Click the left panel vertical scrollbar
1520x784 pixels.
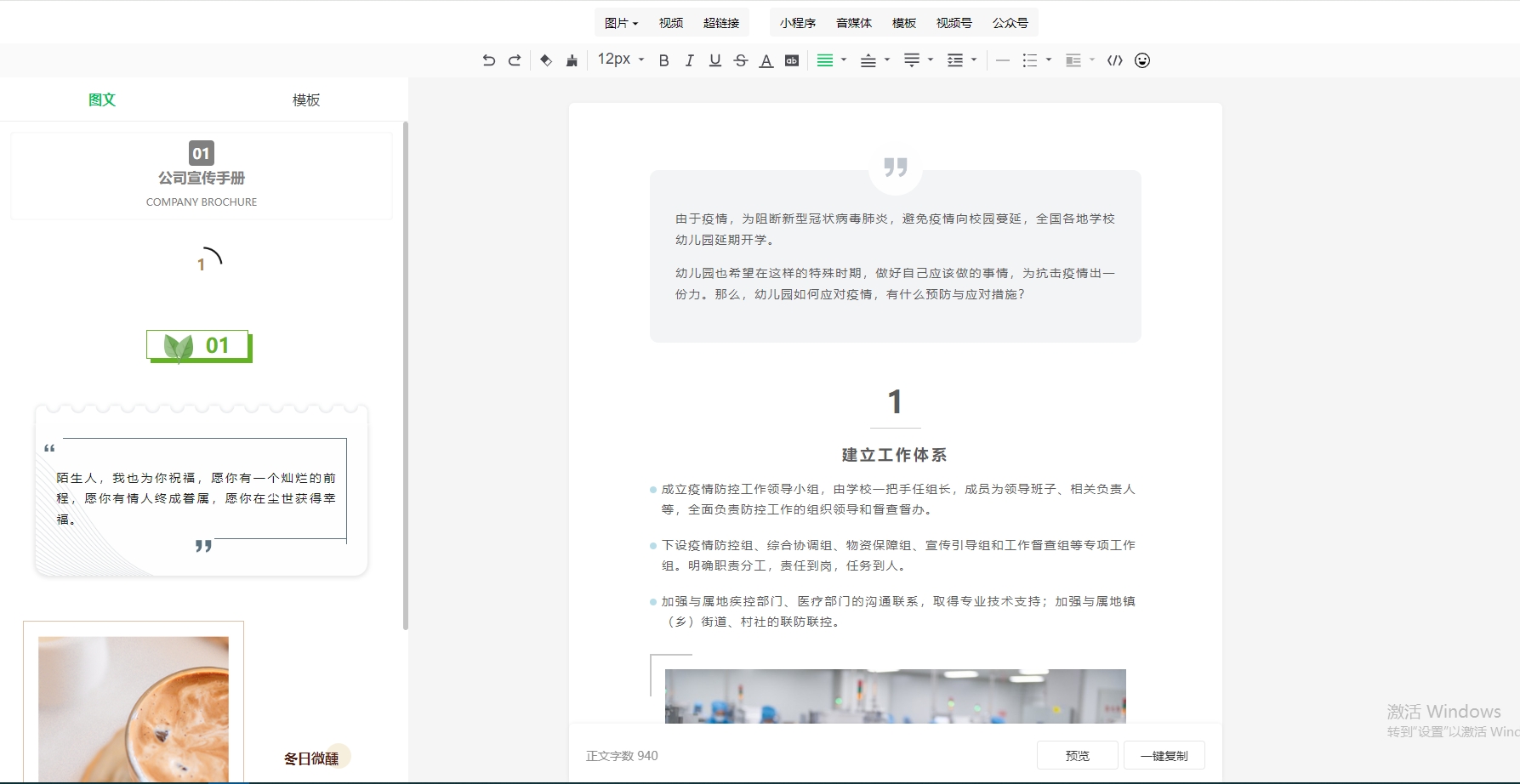tap(406, 375)
